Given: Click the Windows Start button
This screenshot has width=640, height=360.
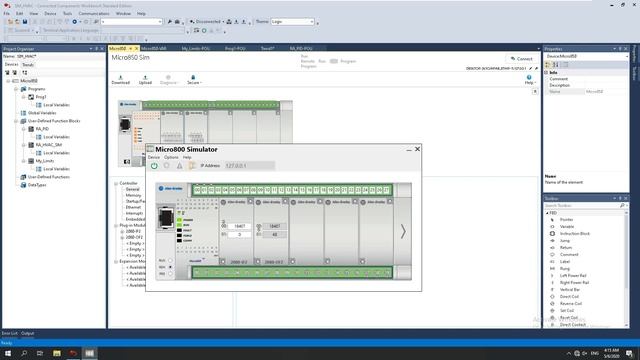Looking at the screenshot, I should pos(8,353).
